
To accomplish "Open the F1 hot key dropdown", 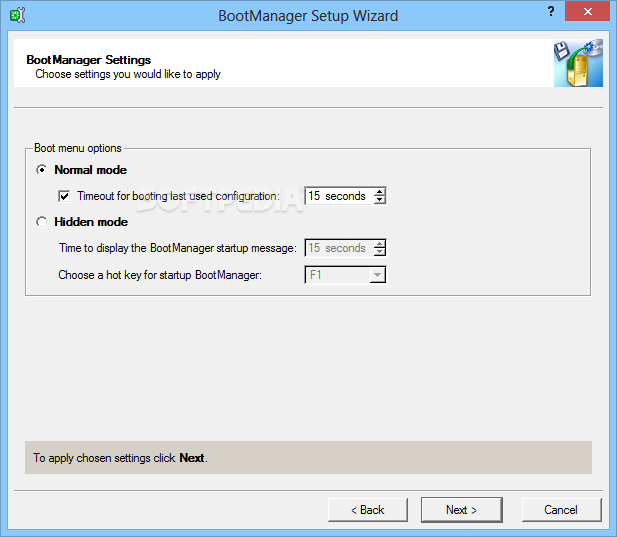I will [377, 275].
